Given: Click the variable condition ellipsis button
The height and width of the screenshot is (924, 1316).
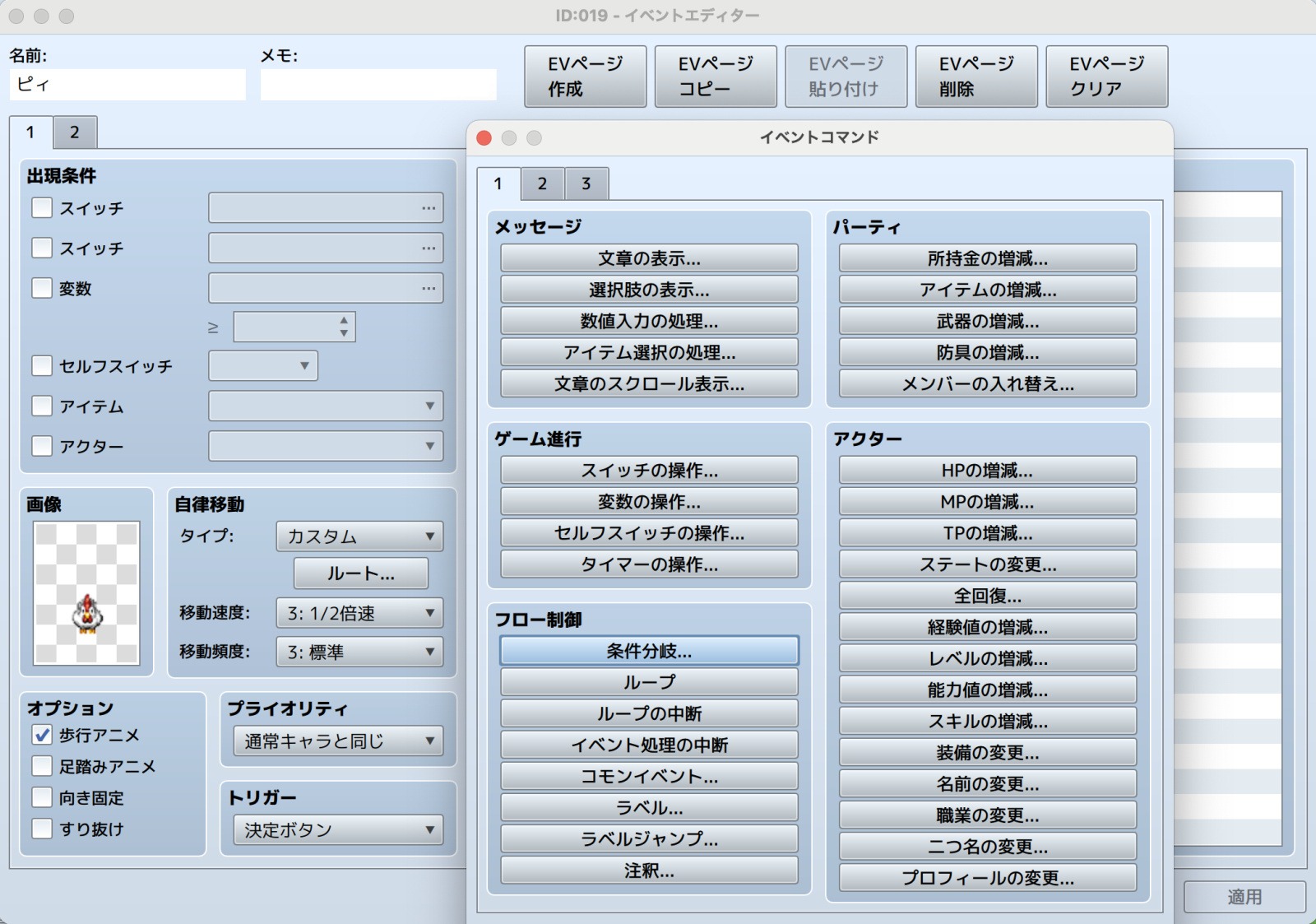Looking at the screenshot, I should pos(429,288).
